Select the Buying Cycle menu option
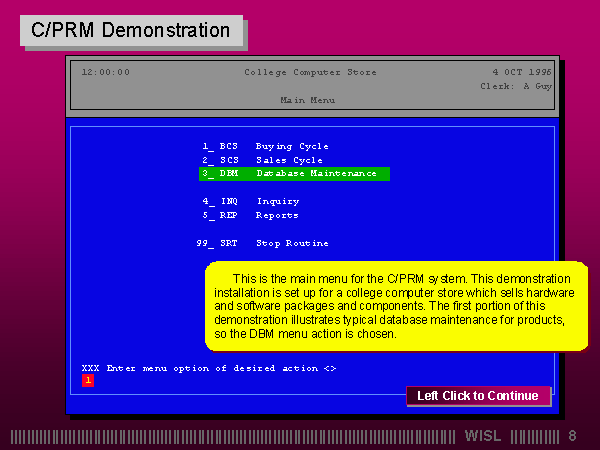The height and width of the screenshot is (450, 600). click(x=265, y=146)
